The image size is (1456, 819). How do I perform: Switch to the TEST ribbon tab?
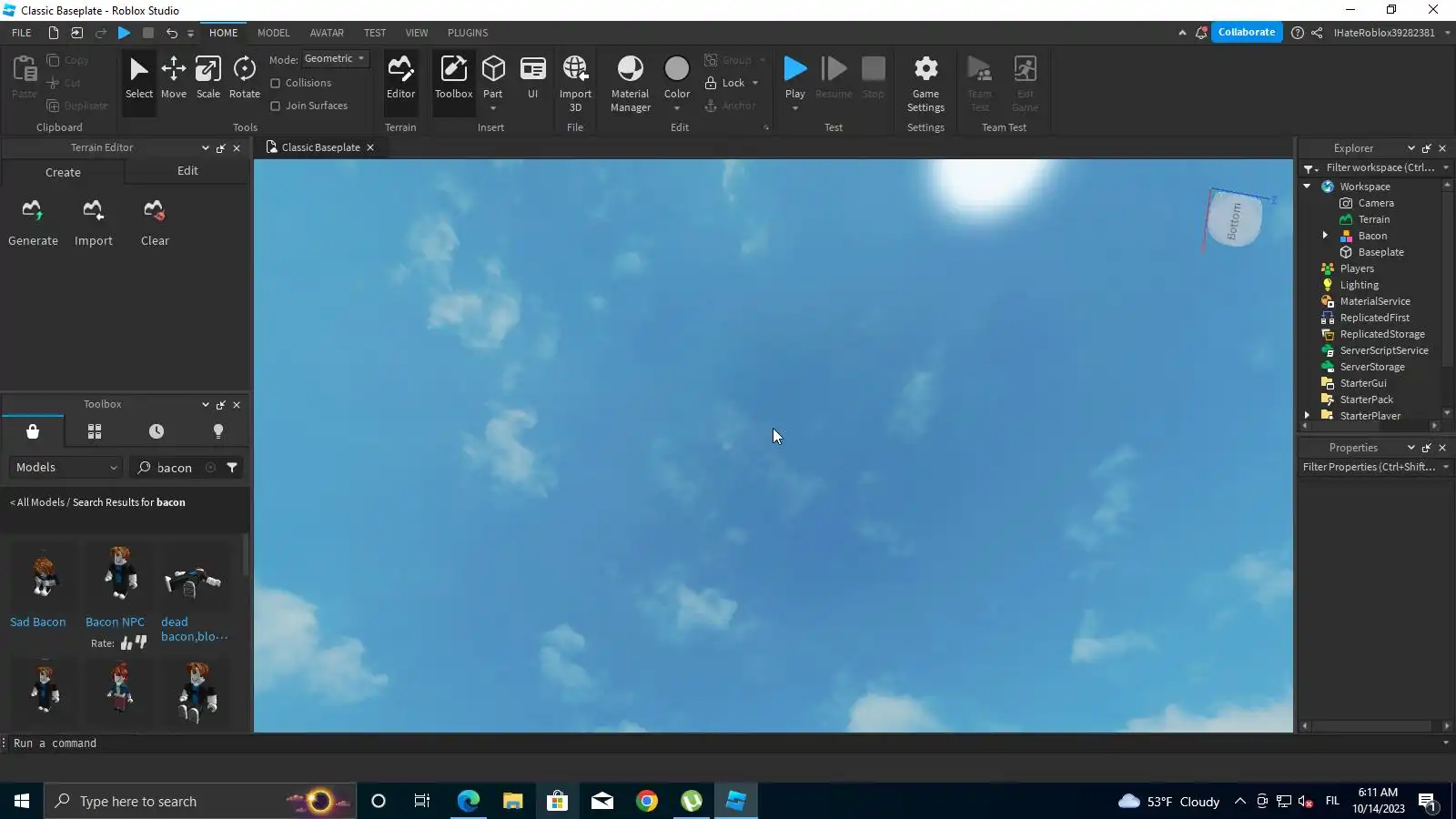coord(375,33)
